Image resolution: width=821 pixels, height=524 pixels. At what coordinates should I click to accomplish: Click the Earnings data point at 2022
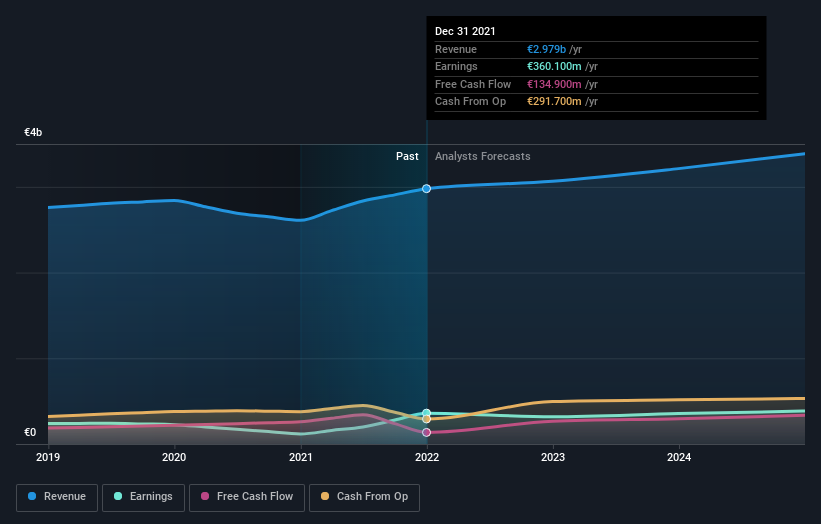[427, 413]
